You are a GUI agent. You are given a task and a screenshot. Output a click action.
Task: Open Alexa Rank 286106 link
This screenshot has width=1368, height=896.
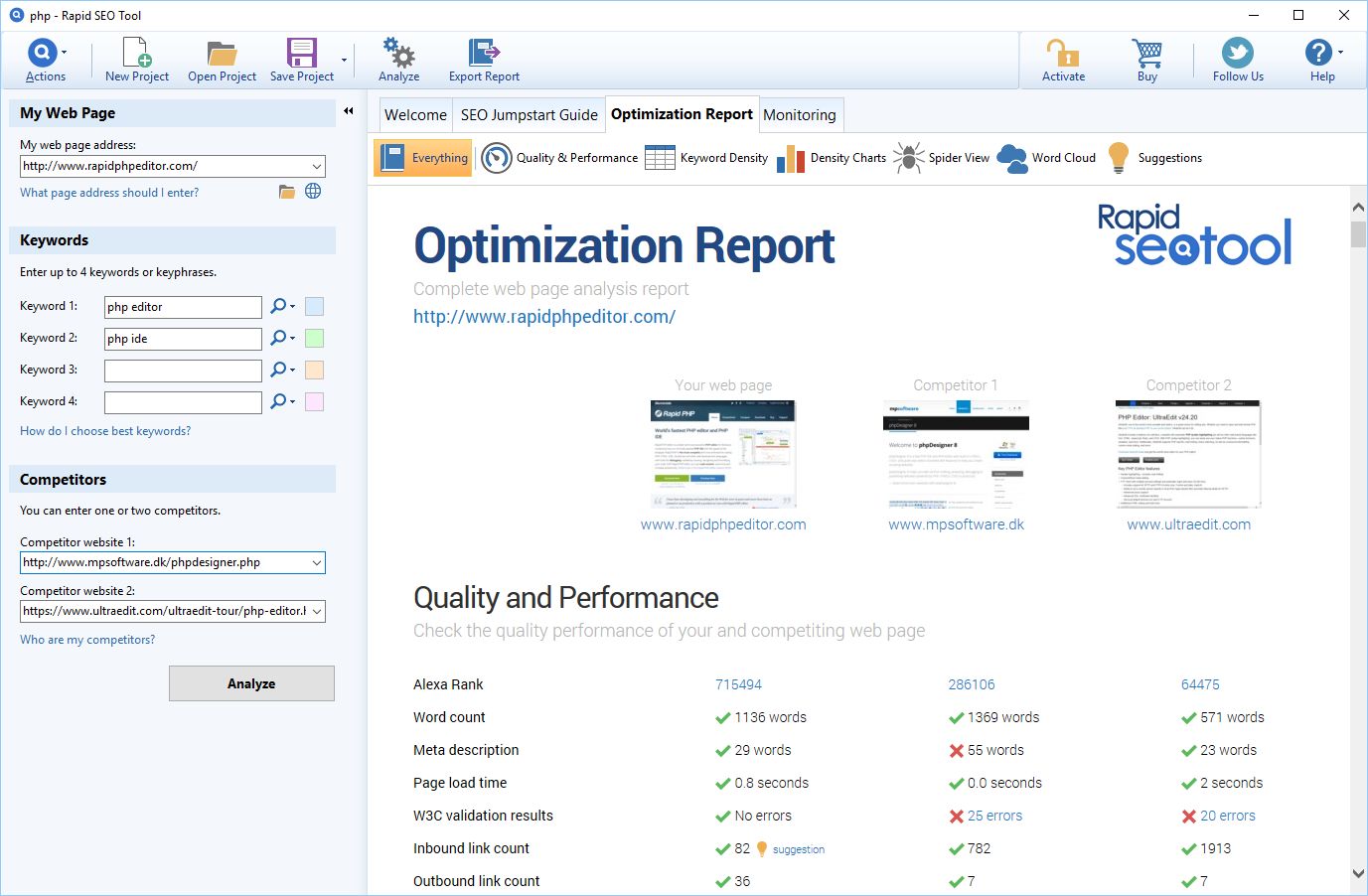click(x=972, y=684)
